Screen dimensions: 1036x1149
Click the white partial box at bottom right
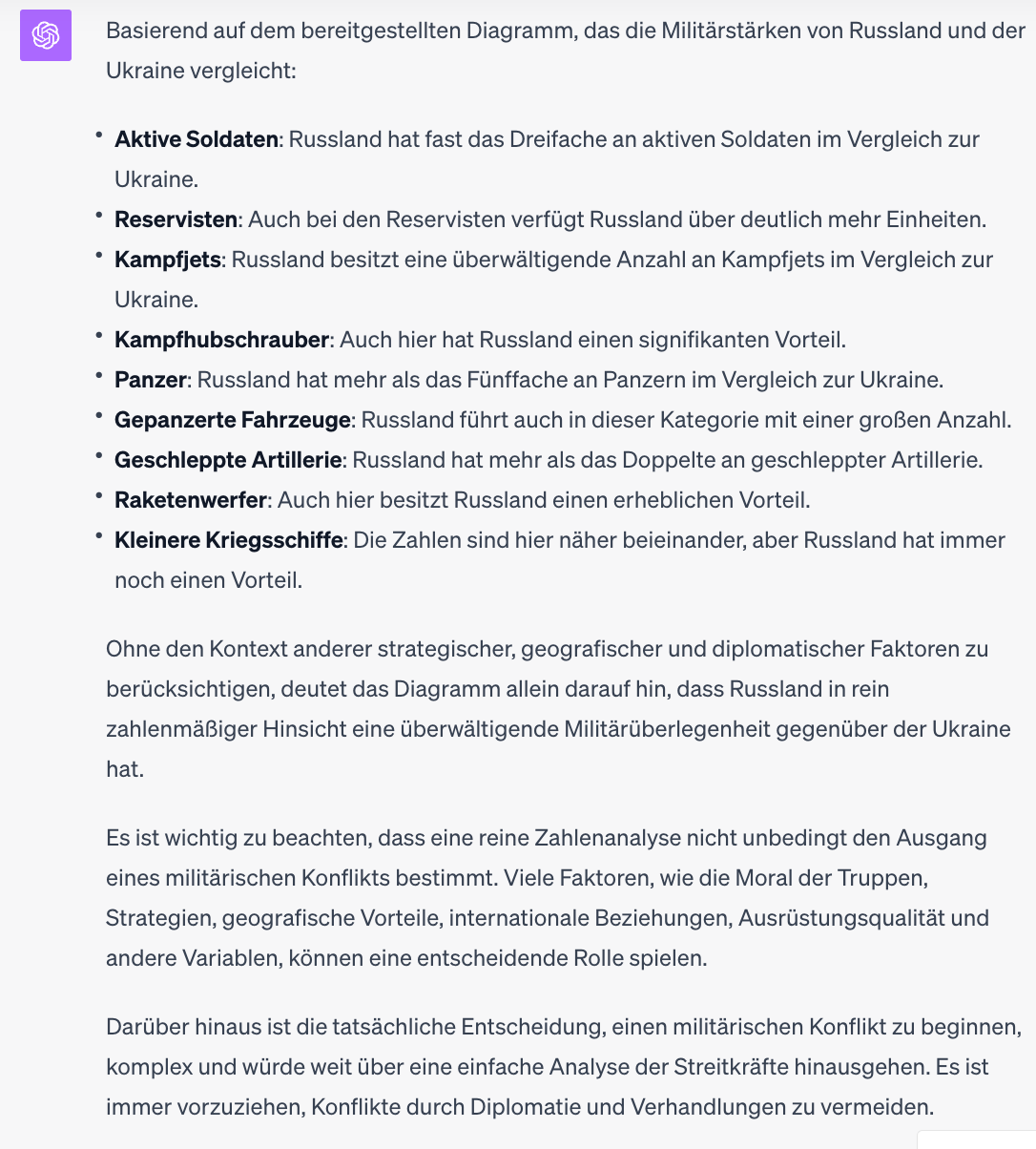977,1139
